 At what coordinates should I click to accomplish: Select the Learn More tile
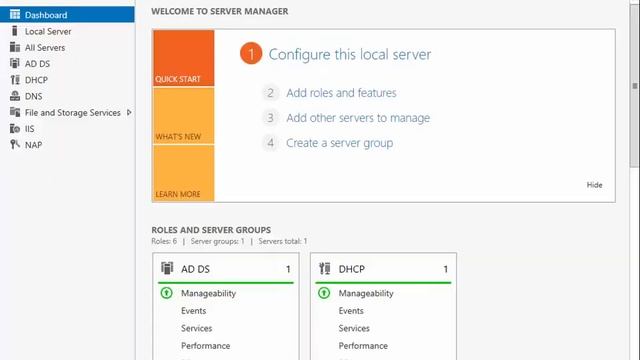pyautogui.click(x=184, y=173)
